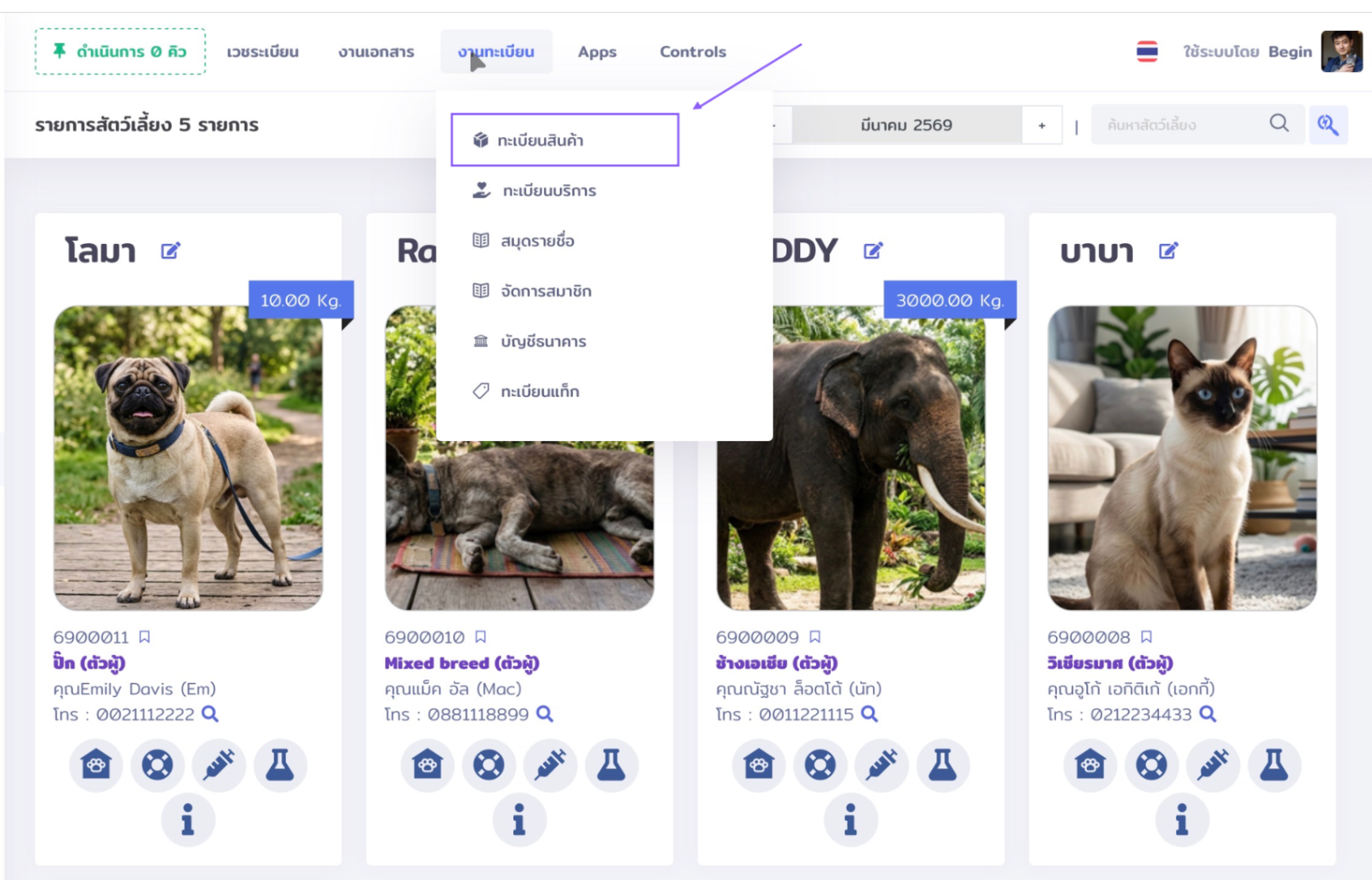Image resolution: width=1372 pixels, height=880 pixels.
Task: Click the edit icon next to บาบา
Action: [1168, 251]
